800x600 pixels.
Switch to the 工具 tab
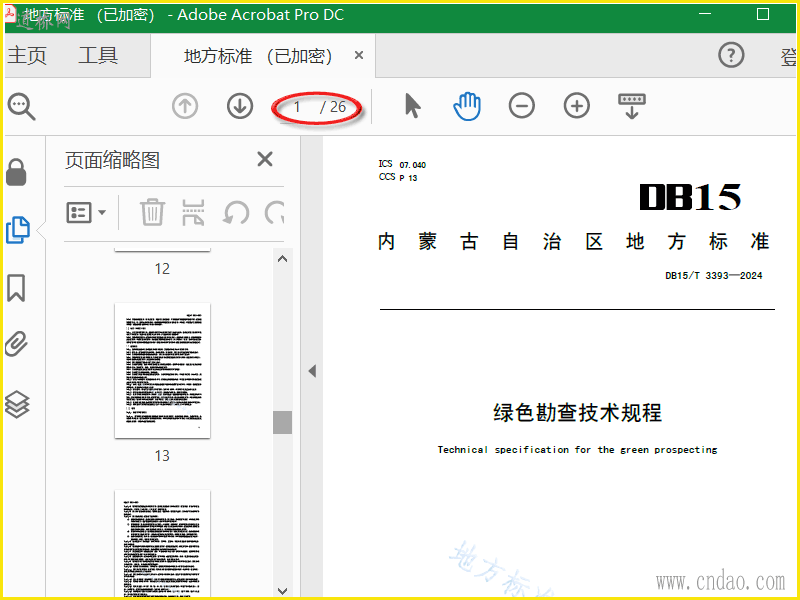[98, 55]
